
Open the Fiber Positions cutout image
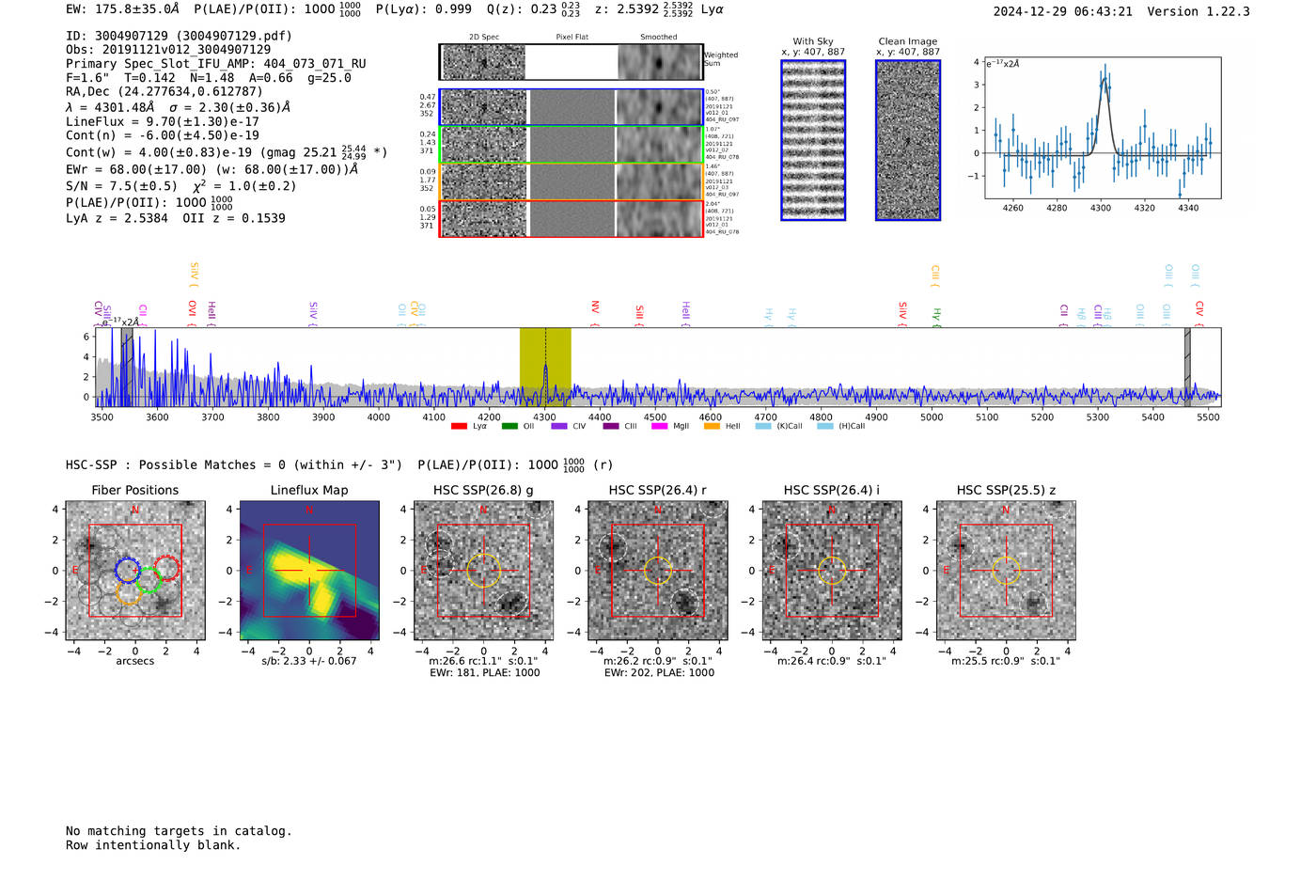point(135,571)
